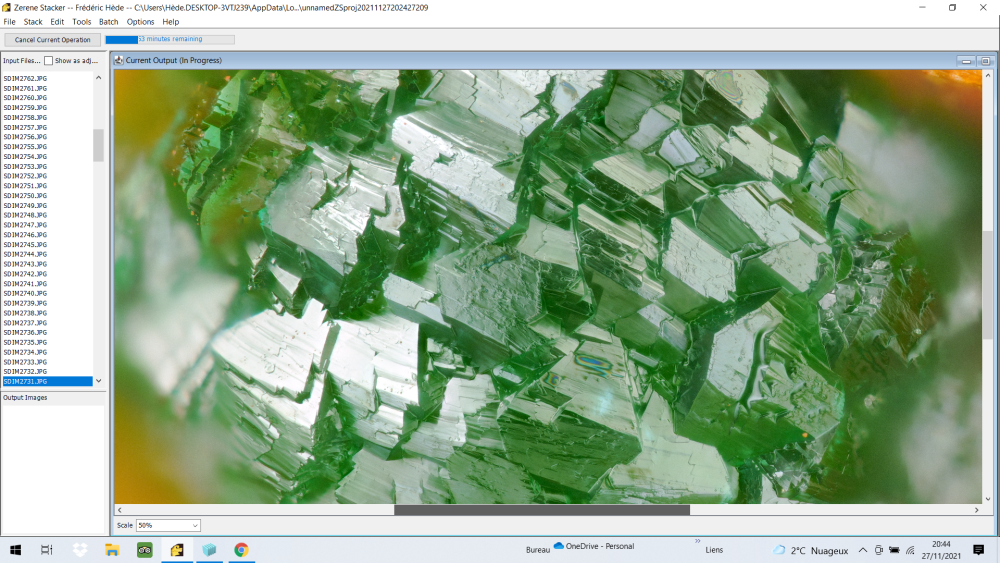Screen dimensions: 1000x563
Task: Click the Zerene Stacker taskbar icon
Action: coord(177,550)
